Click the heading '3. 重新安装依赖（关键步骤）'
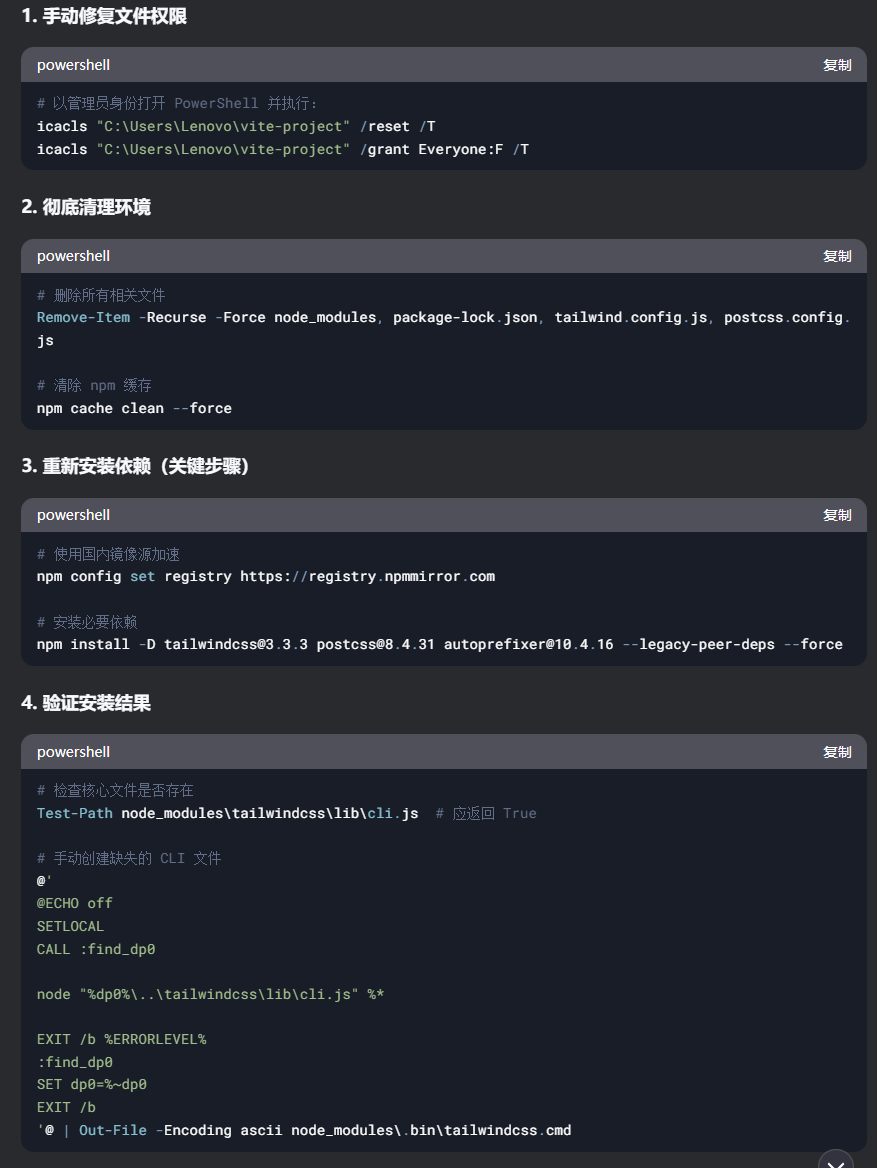Viewport: 877px width, 1168px height. coord(135,466)
